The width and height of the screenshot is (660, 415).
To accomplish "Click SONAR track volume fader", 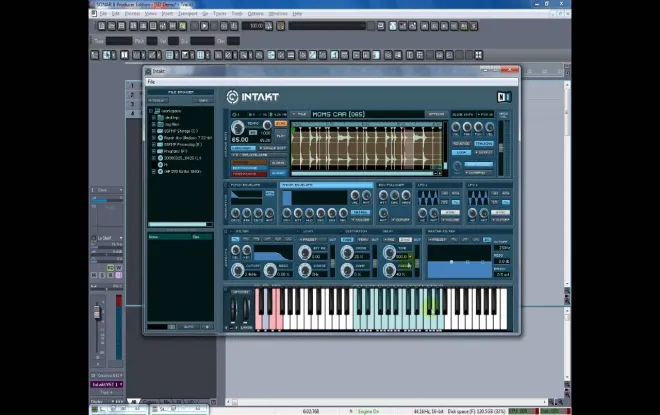I will pos(97,313).
